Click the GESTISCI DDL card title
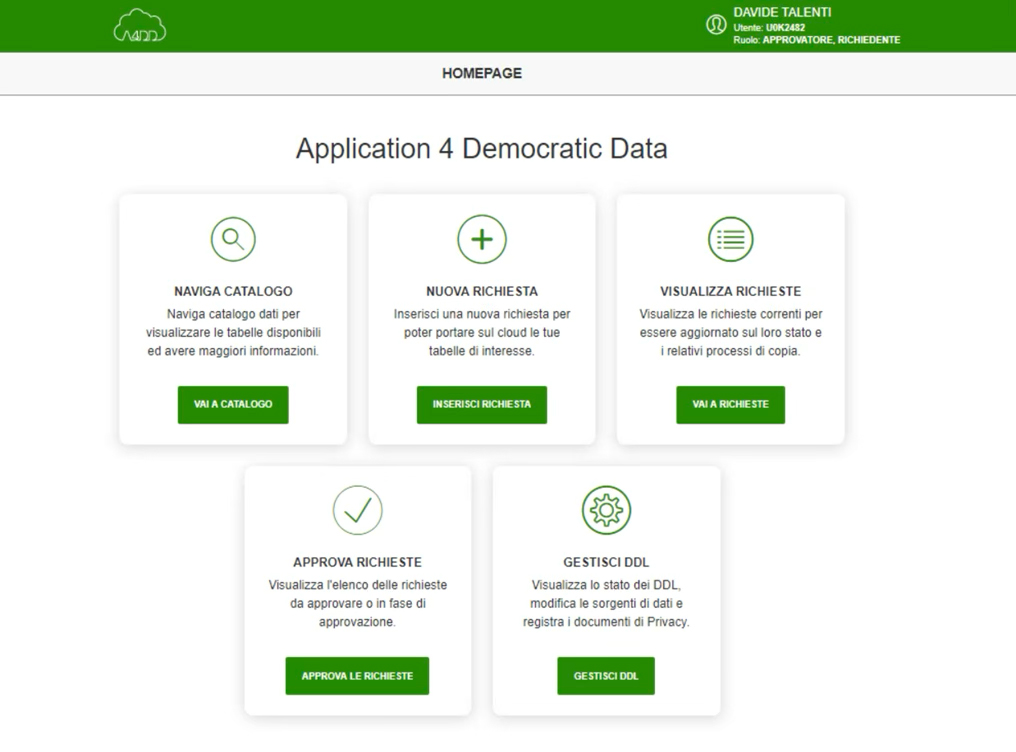This screenshot has width=1016, height=752. tap(606, 562)
